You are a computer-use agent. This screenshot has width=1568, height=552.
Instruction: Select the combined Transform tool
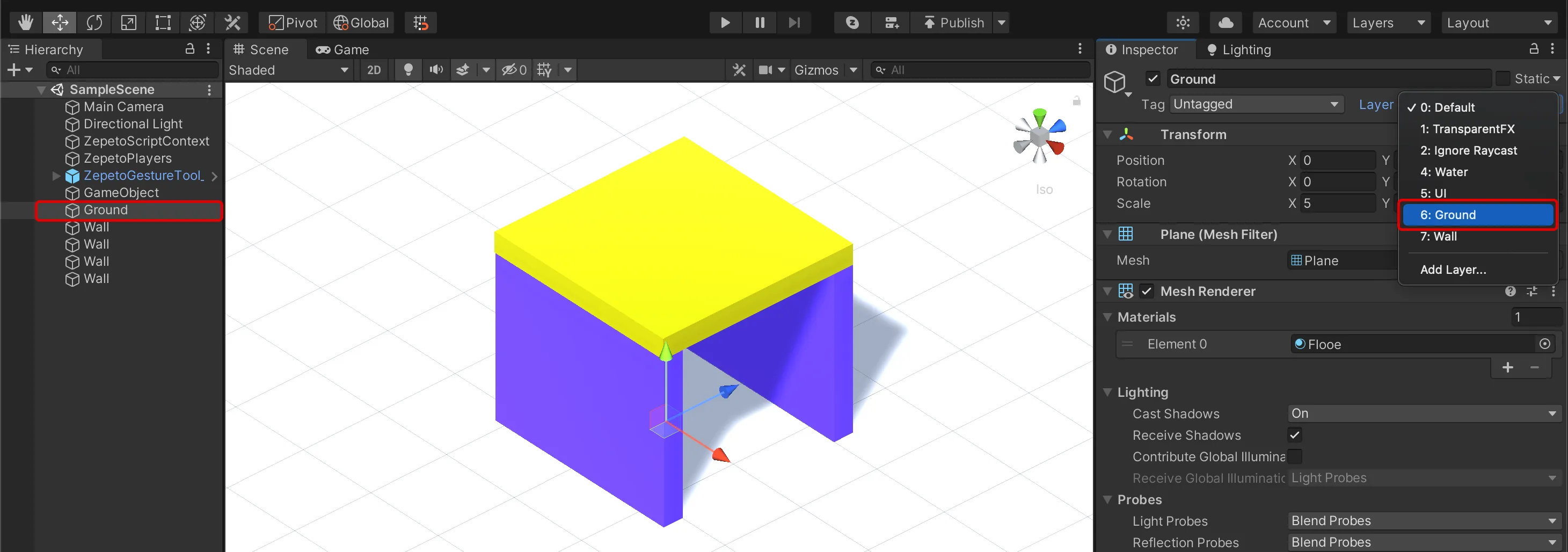[x=197, y=23]
